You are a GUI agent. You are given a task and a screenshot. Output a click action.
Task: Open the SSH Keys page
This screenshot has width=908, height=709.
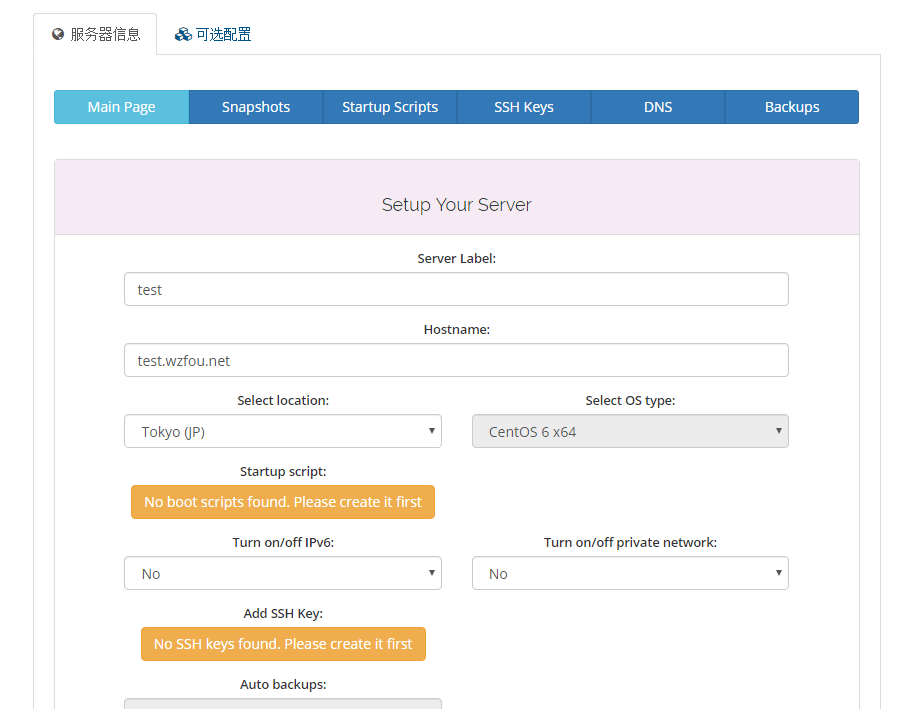point(524,107)
